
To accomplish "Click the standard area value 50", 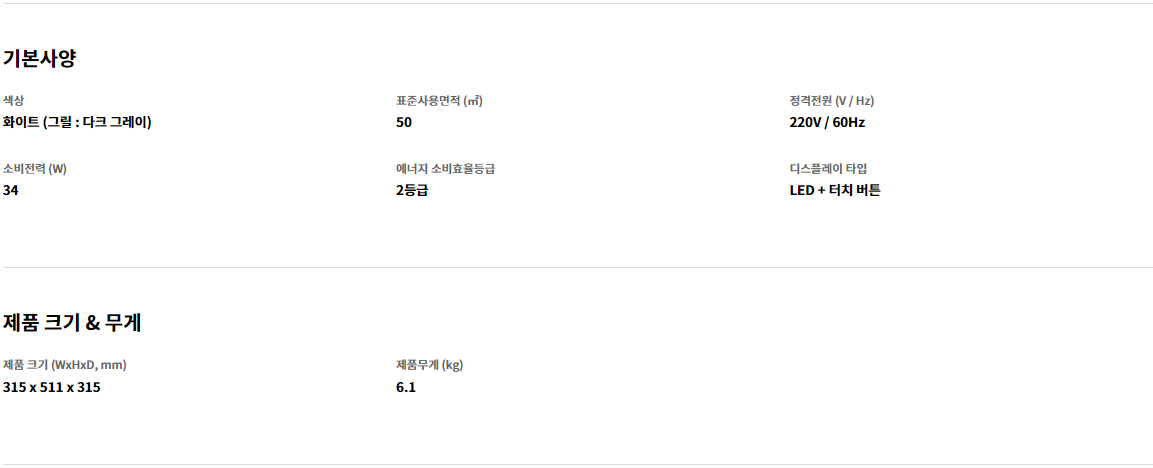I will click(x=404, y=122).
